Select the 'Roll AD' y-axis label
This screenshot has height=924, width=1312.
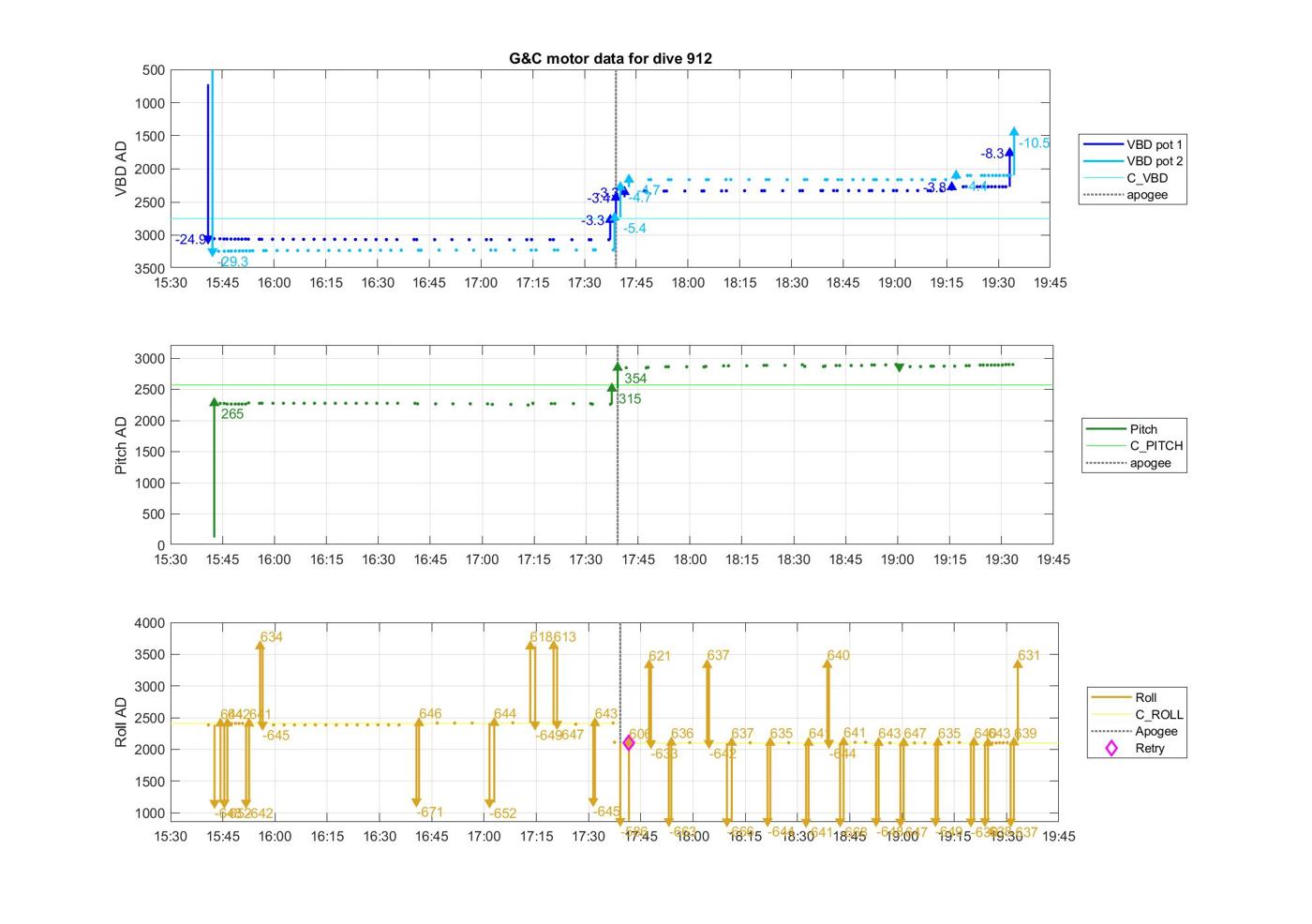121,723
